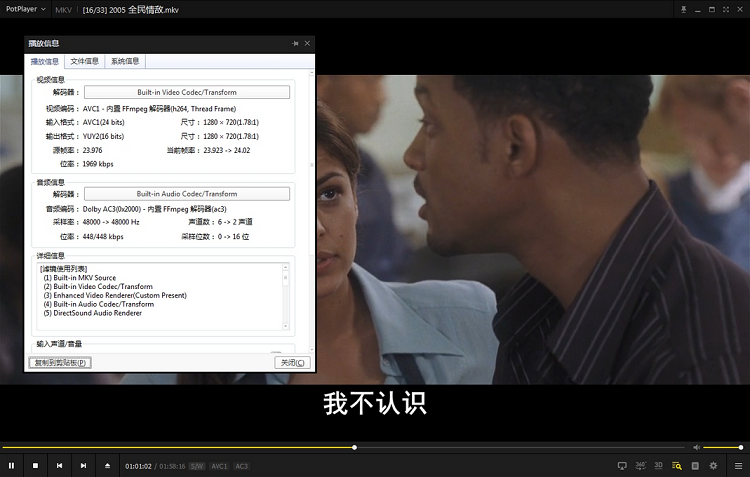This screenshot has width=750, height=477.
Task: Click the 复制到剪贴板 button
Action: coord(59,362)
